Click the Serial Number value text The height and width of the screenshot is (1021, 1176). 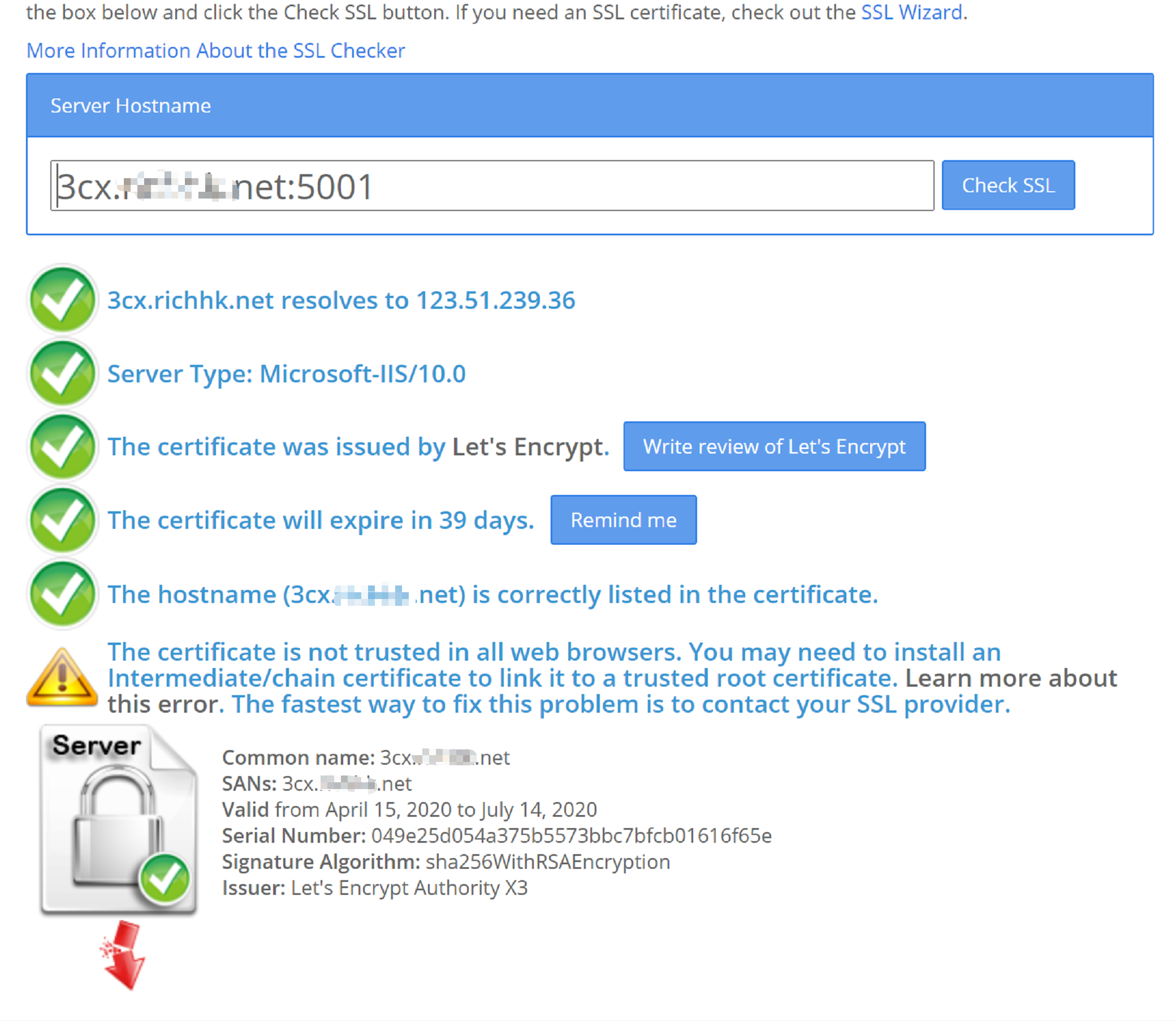[x=571, y=836]
